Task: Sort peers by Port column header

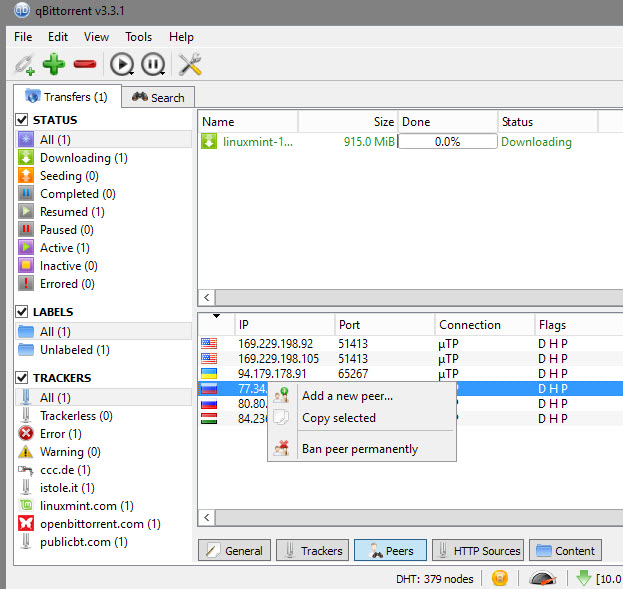Action: click(x=385, y=325)
